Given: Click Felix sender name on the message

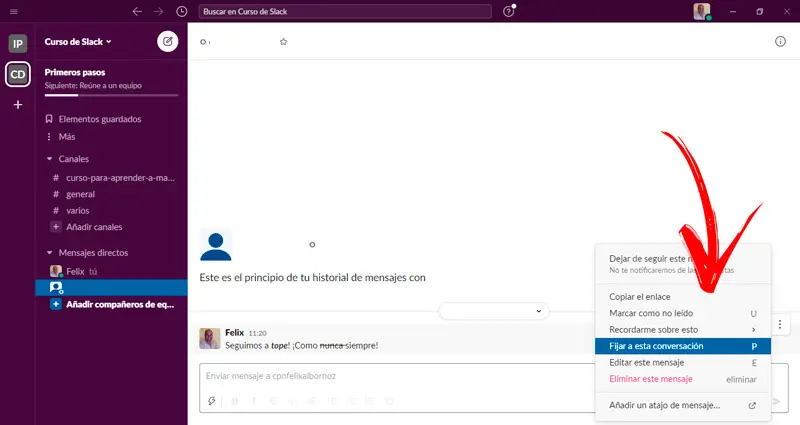Looking at the screenshot, I should (x=235, y=333).
